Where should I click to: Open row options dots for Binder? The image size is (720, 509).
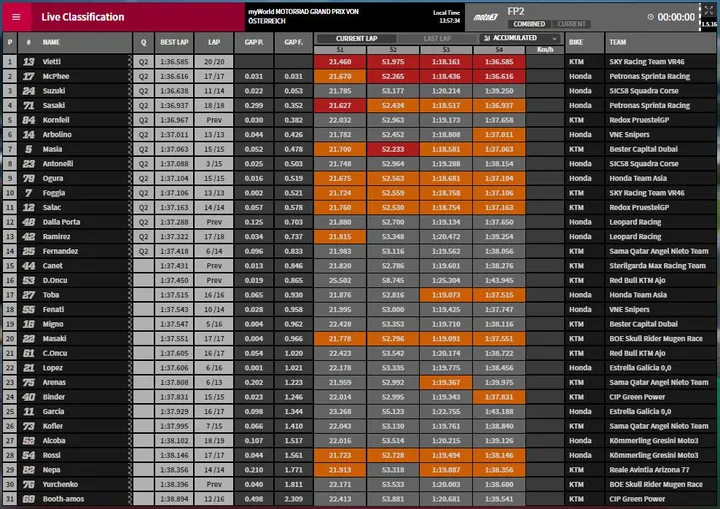pyautogui.click(x=129, y=397)
